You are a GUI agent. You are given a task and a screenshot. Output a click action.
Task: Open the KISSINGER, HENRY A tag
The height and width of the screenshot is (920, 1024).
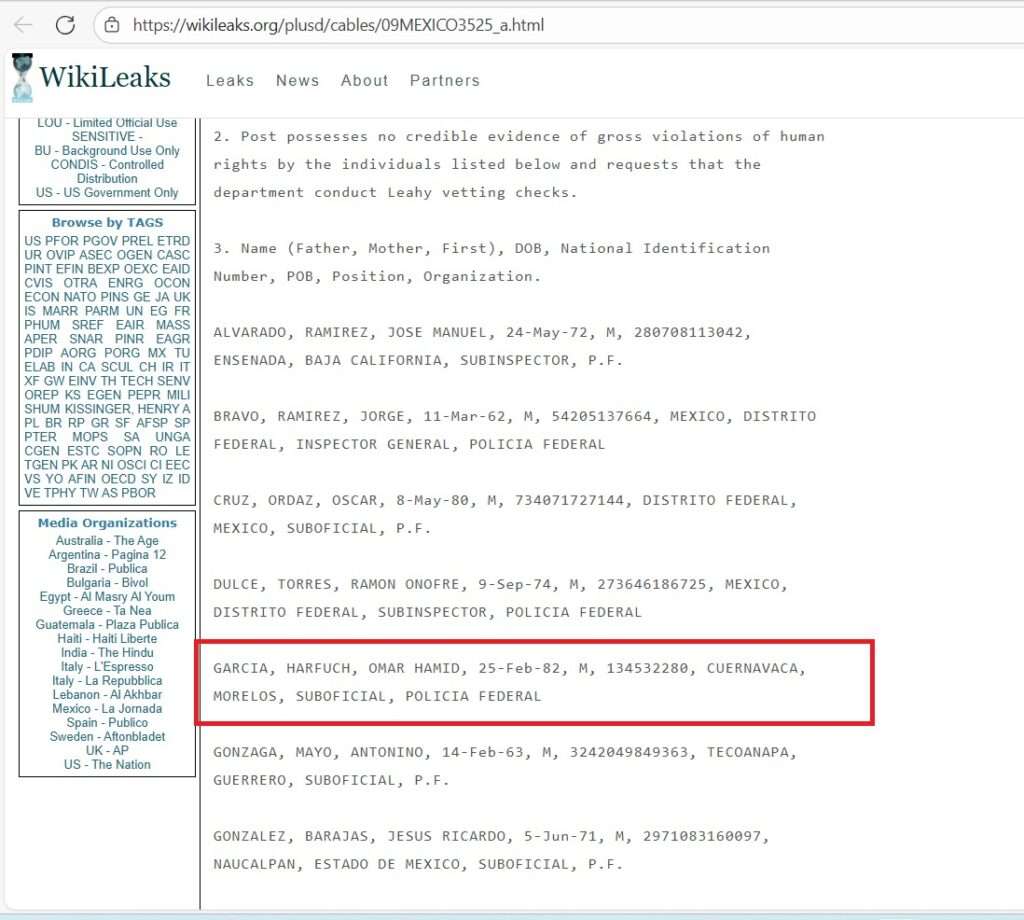(x=125, y=409)
